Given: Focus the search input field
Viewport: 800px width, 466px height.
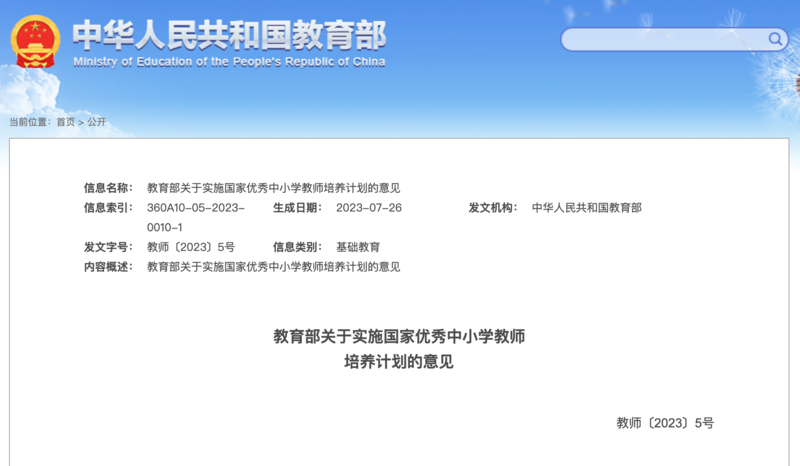Looking at the screenshot, I should (662, 40).
